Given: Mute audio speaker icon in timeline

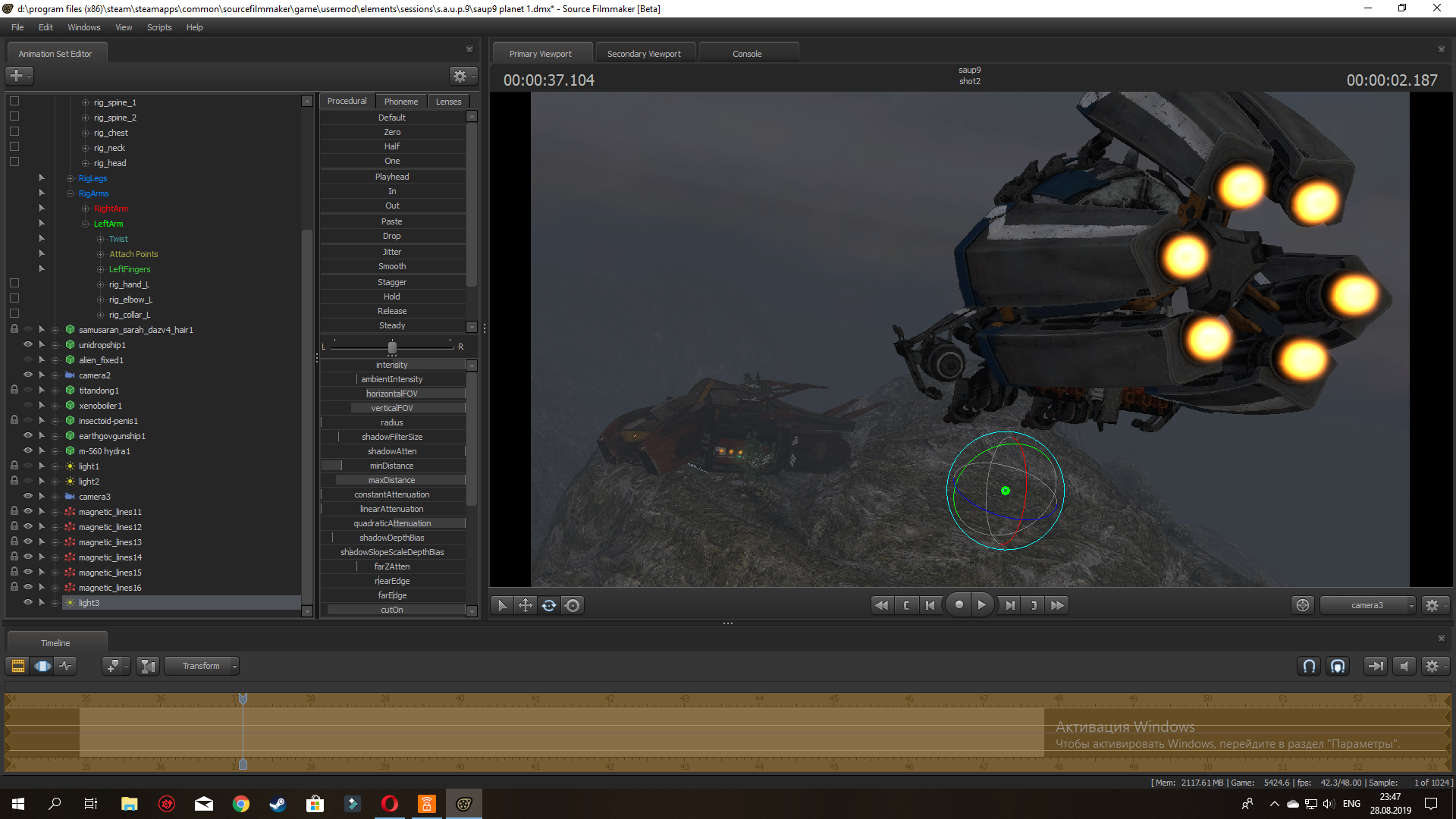Looking at the screenshot, I should pos(1404,666).
